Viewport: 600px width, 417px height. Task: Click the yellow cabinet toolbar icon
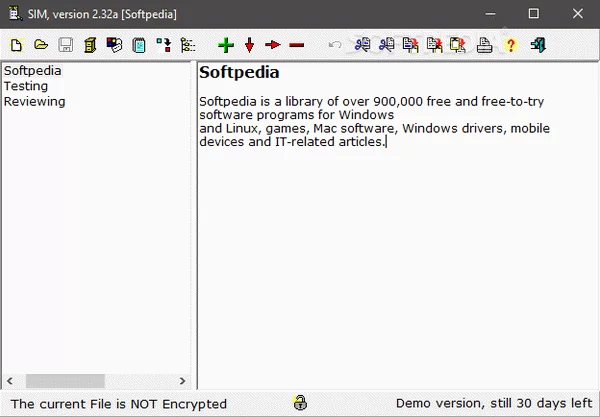(x=90, y=45)
